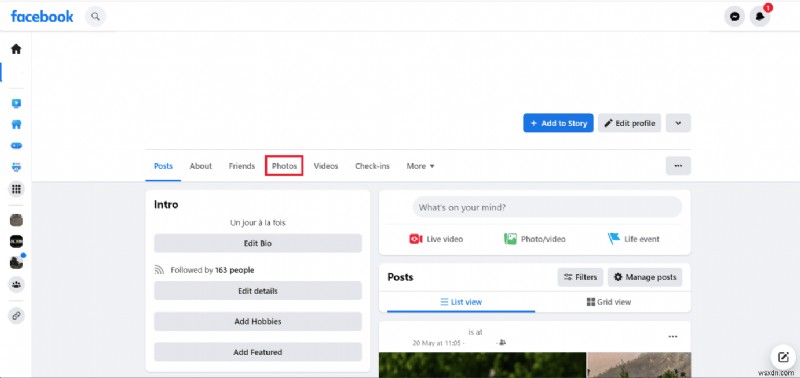Open Watch video icon in sidebar
Viewport: 800px width, 378px height.
pos(16,104)
